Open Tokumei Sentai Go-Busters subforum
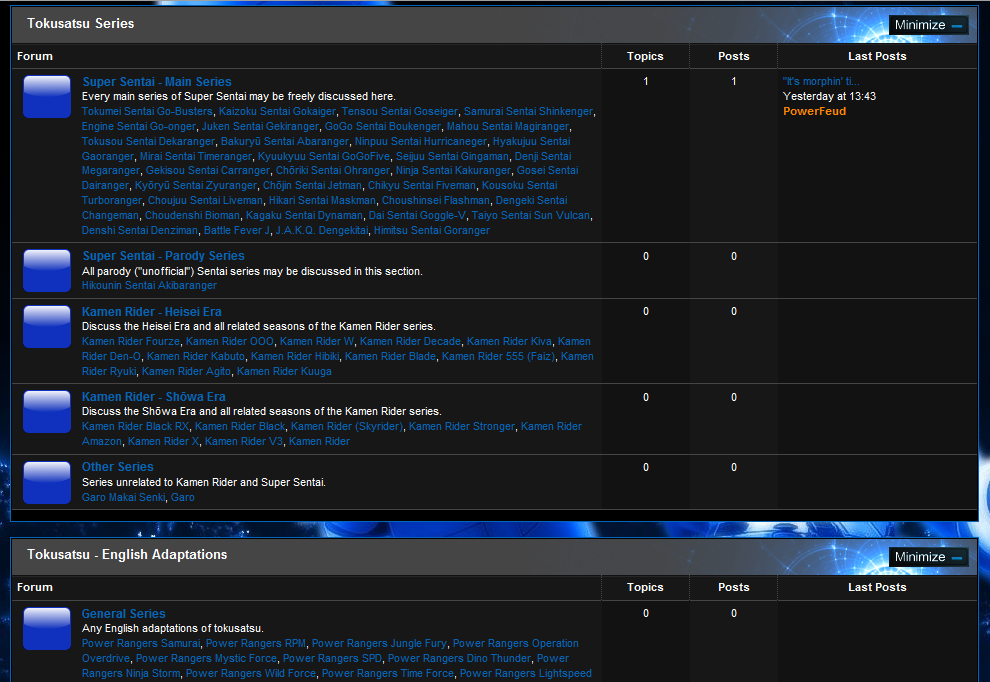 (x=147, y=111)
